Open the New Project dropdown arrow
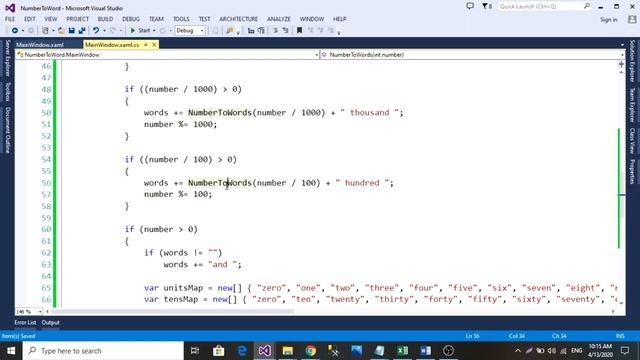This screenshot has width=640, height=360. [53, 31]
